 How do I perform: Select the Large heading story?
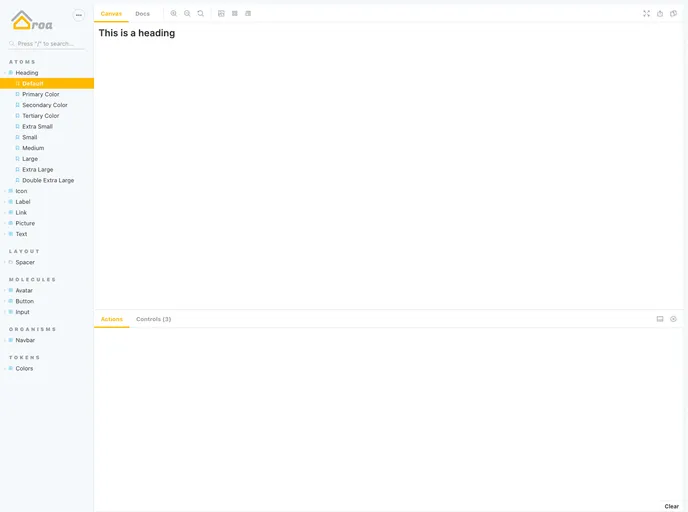click(47, 159)
